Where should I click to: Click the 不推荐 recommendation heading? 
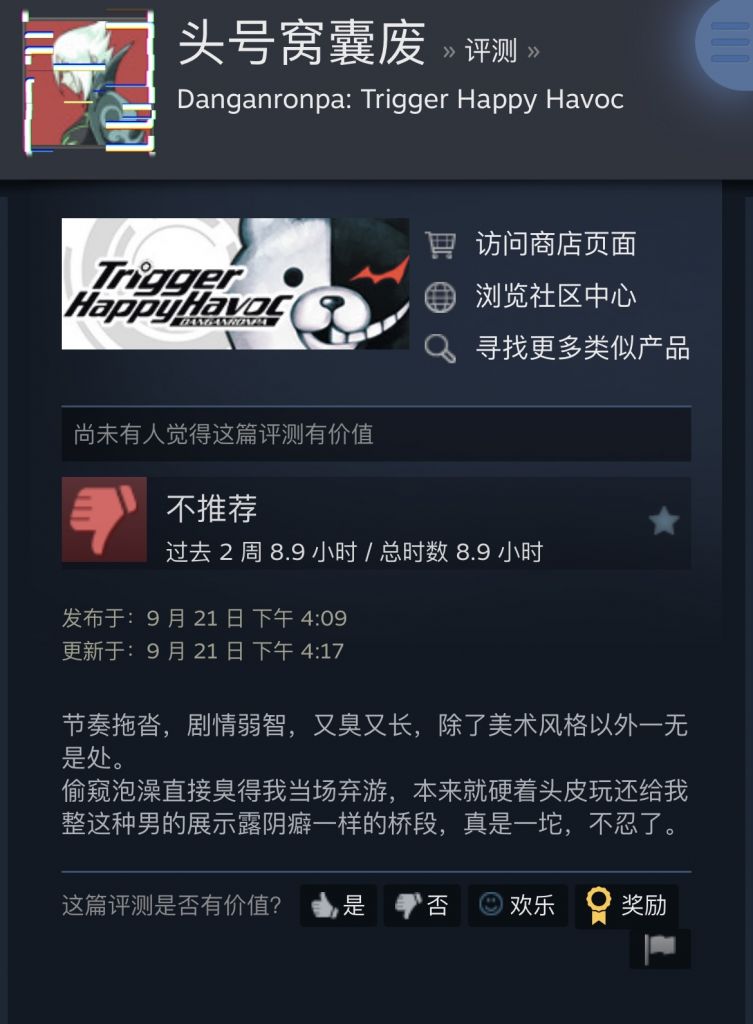(212, 508)
